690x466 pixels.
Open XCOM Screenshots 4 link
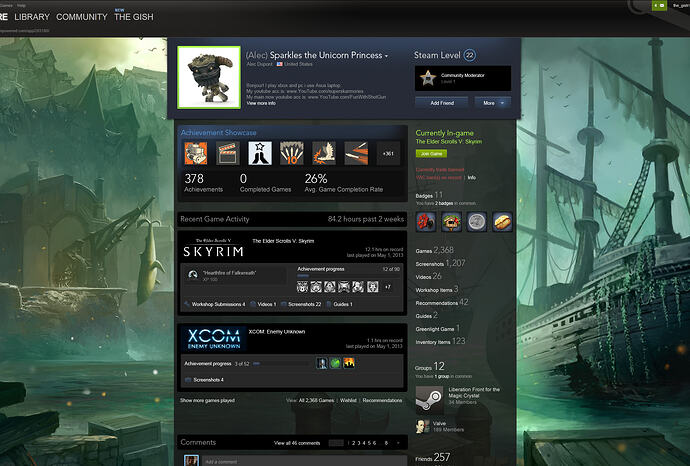point(204,380)
